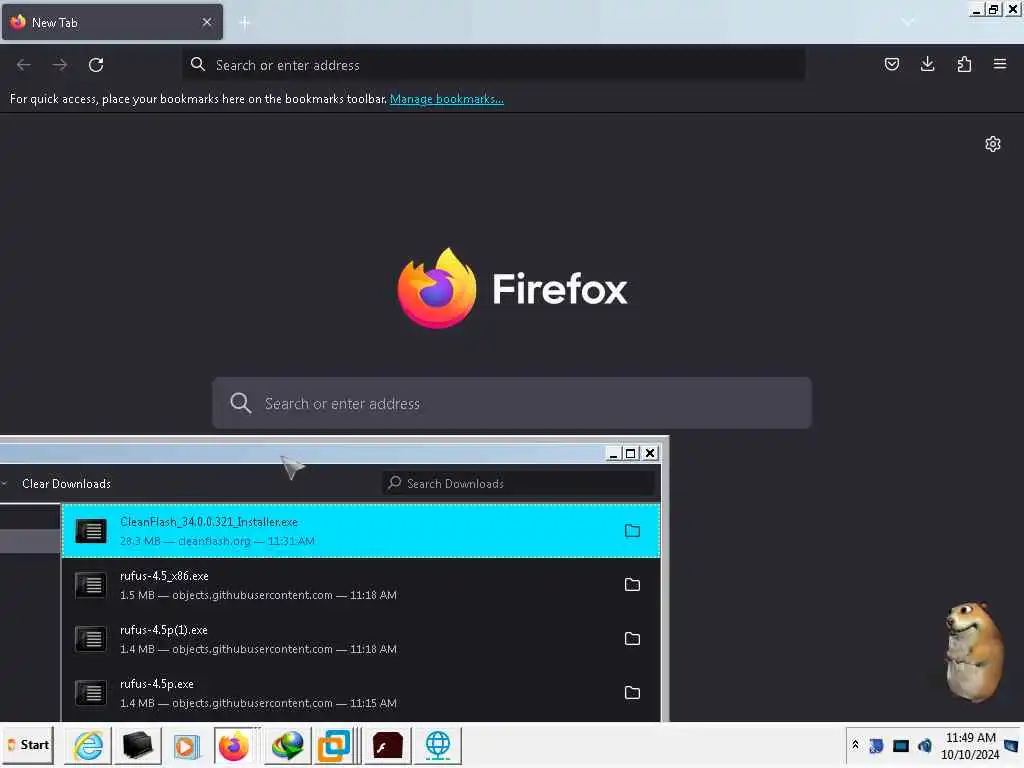Open VirtualBox-style blue orange taskbar icon
The image size is (1024, 768).
point(334,745)
